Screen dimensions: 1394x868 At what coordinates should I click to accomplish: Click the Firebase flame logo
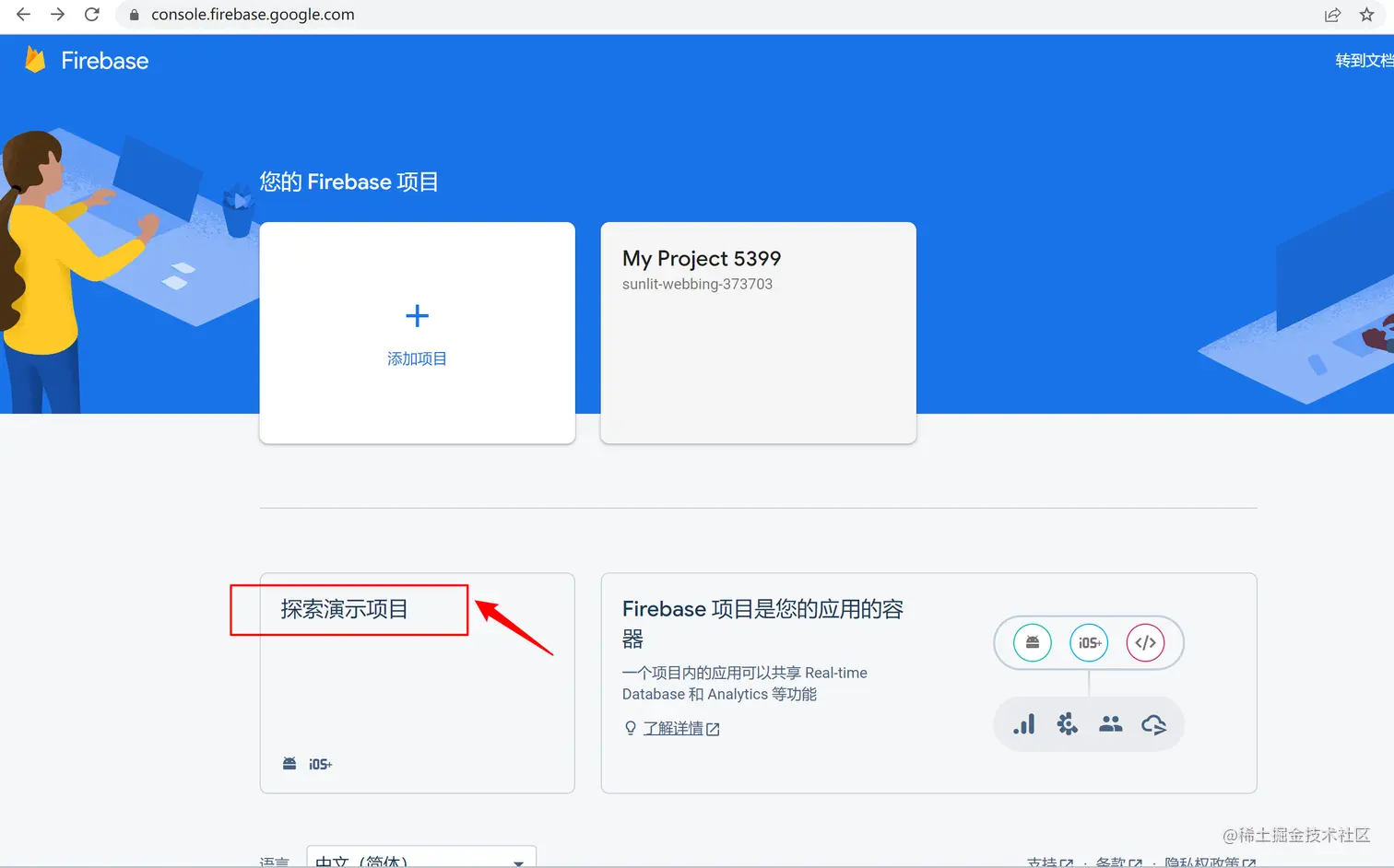pyautogui.click(x=35, y=60)
